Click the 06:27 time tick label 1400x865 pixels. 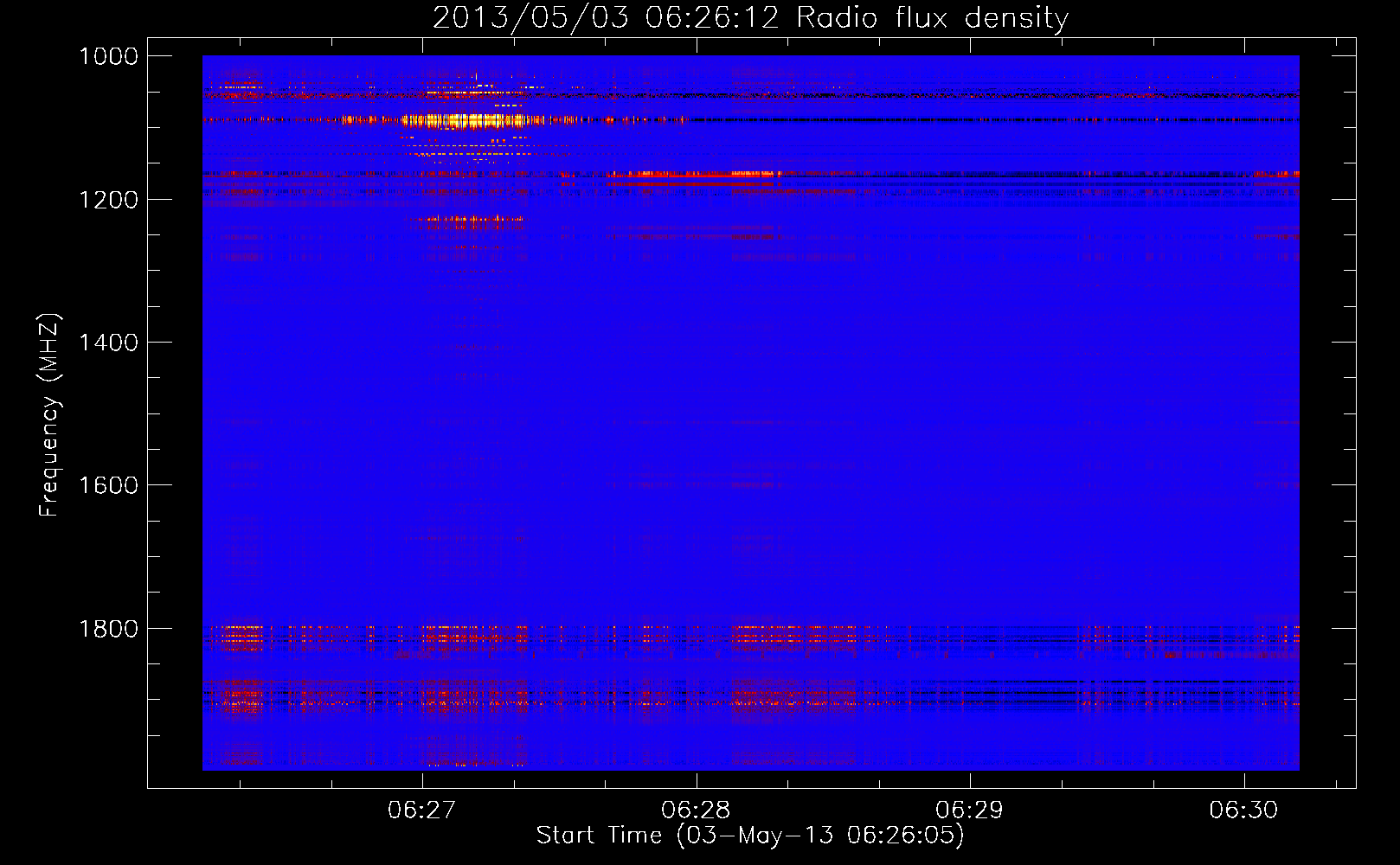[421, 810]
